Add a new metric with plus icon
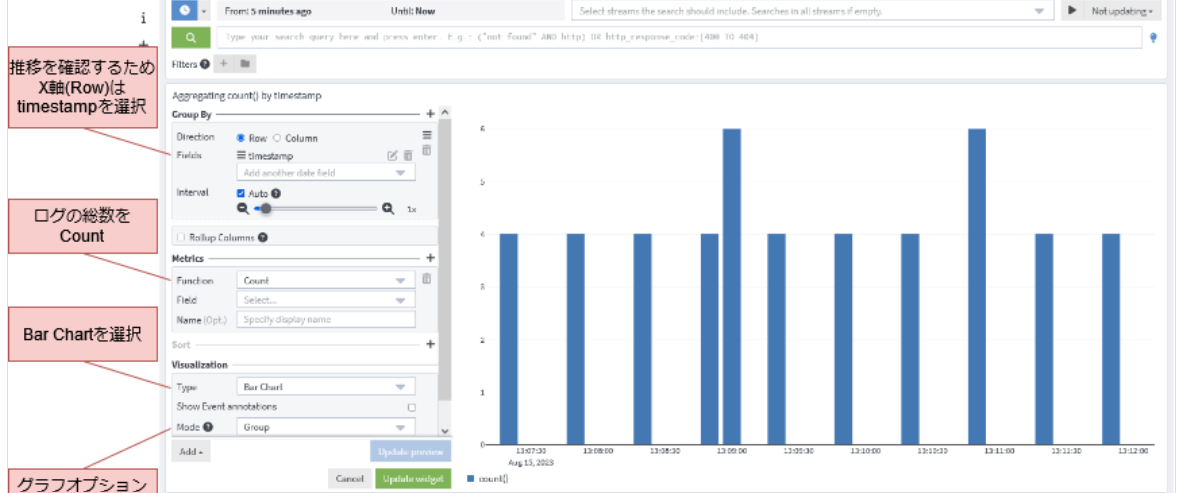Viewport: 1177px width, 493px height. click(430, 258)
